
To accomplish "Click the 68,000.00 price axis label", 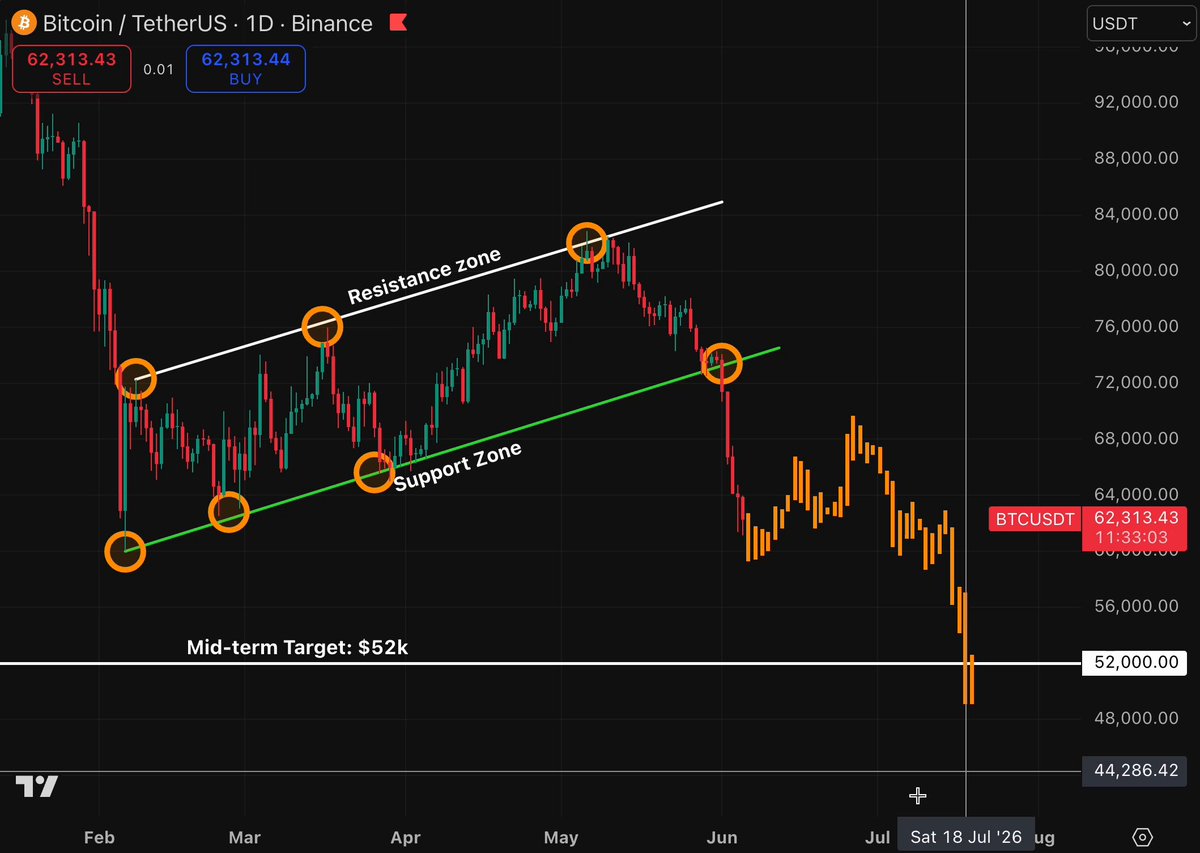I will point(1137,438).
